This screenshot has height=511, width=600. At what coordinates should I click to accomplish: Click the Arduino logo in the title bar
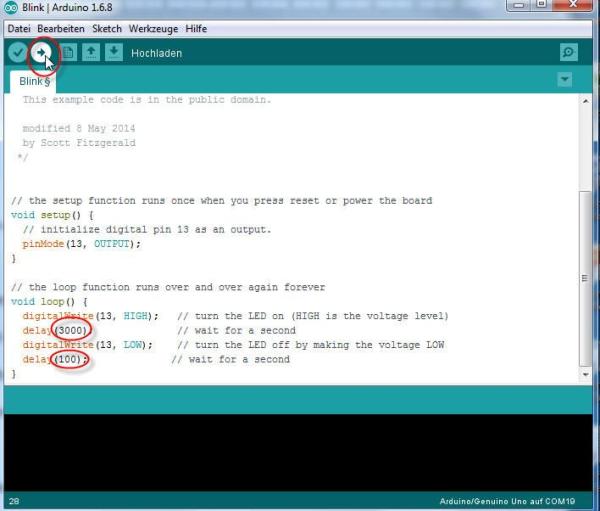[10, 9]
